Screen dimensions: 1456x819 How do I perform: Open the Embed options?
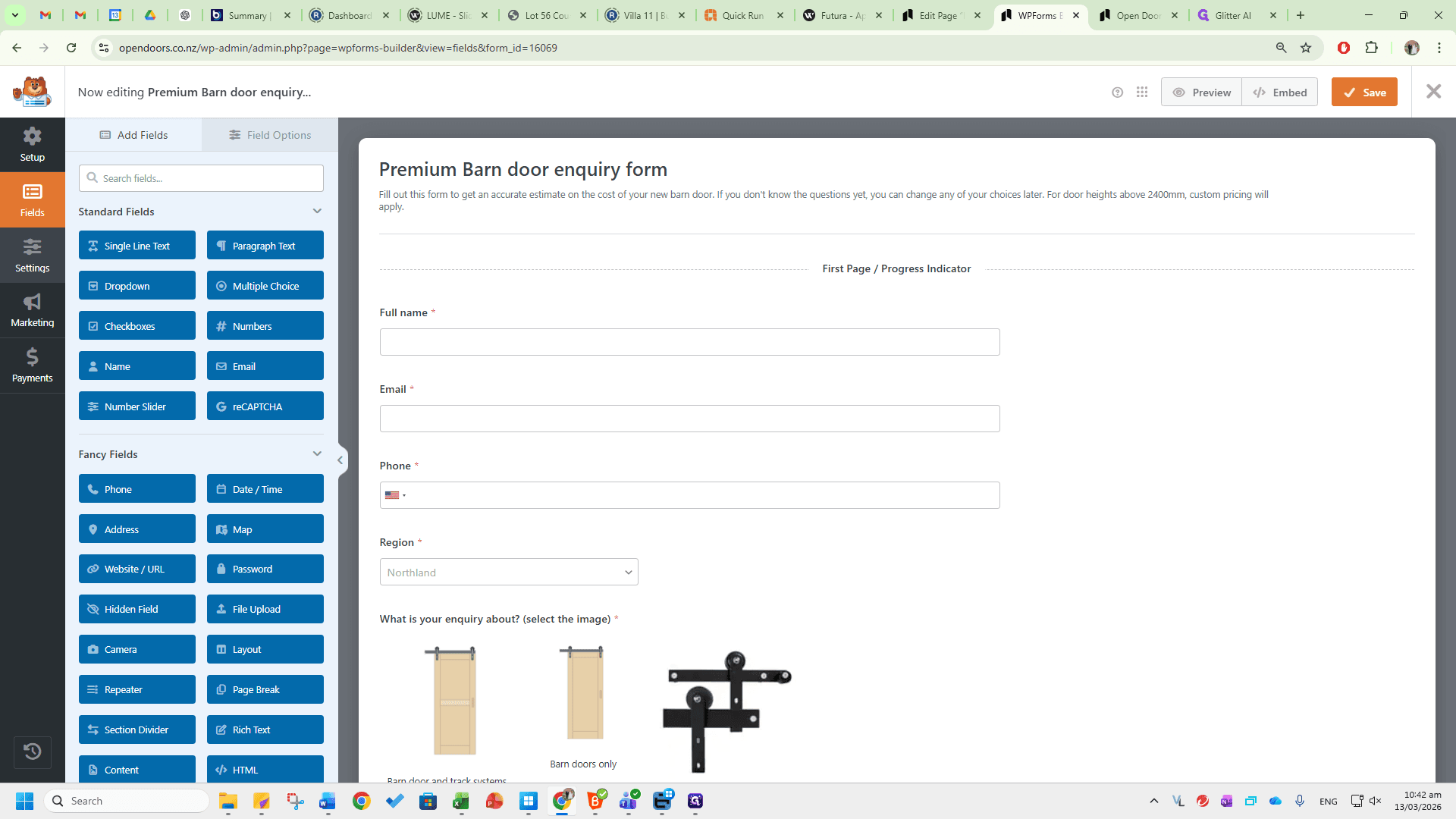pos(1280,93)
